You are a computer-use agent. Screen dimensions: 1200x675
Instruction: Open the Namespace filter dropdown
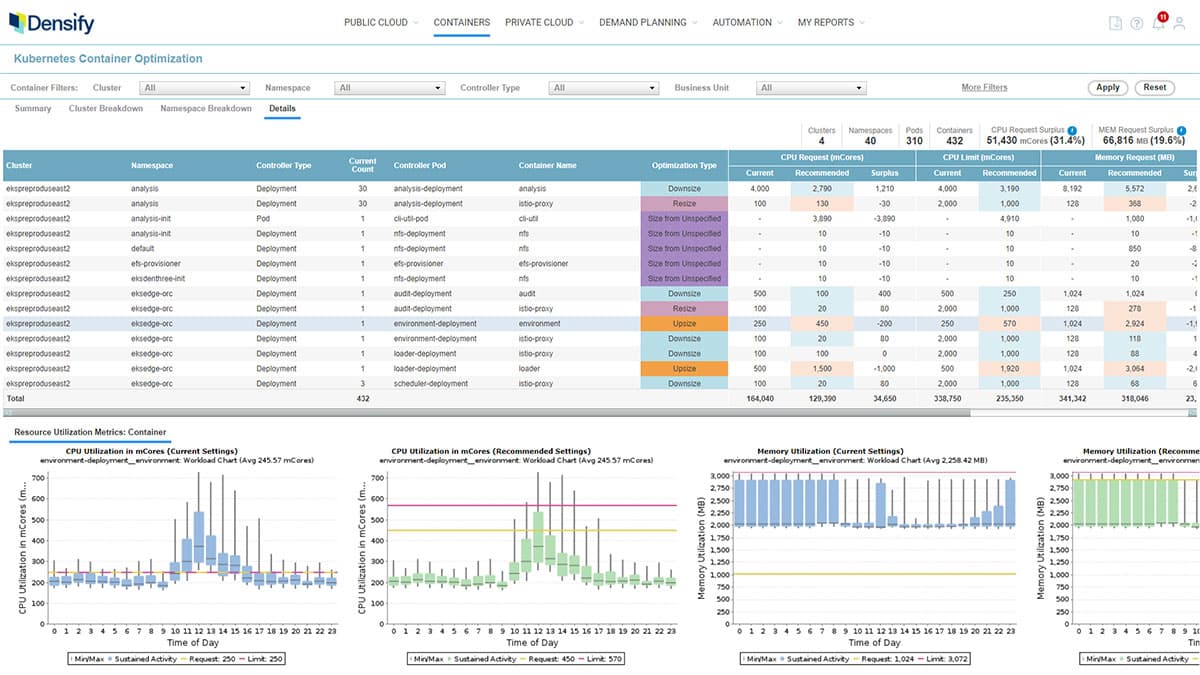click(389, 88)
